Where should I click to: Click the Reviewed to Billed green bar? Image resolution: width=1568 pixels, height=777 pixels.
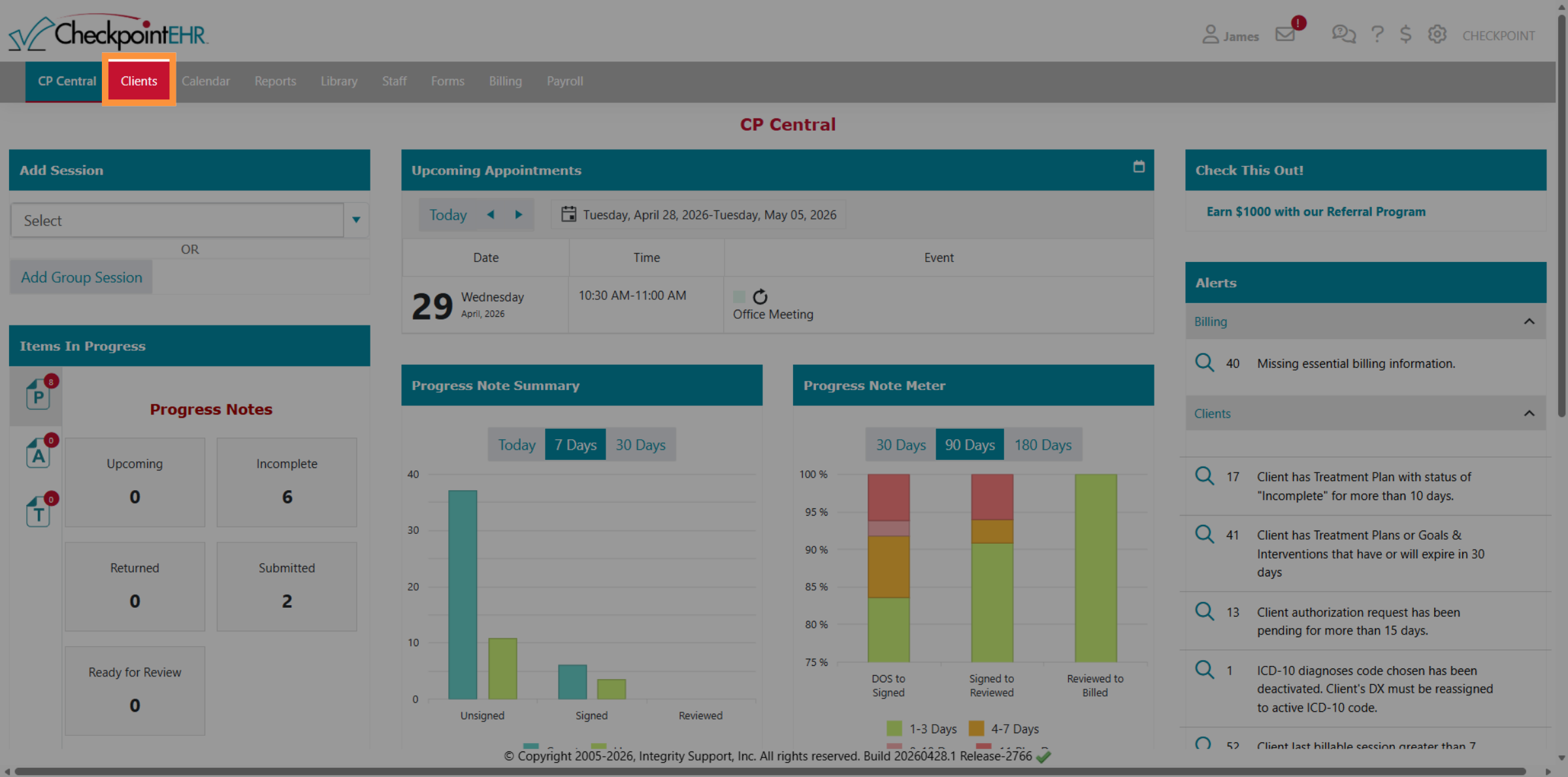[x=1096, y=568]
